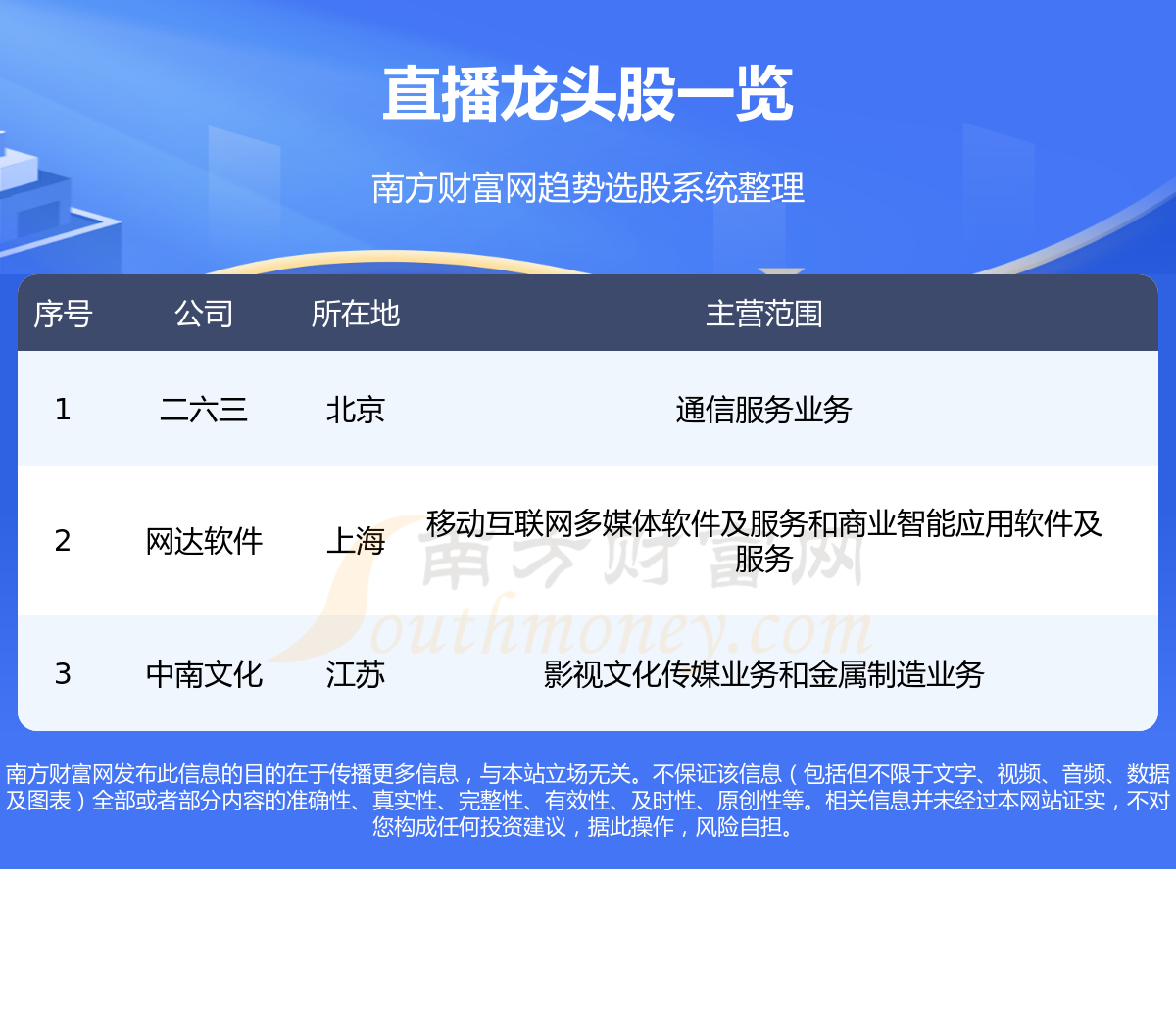Click the location cell 北京

pos(356,410)
